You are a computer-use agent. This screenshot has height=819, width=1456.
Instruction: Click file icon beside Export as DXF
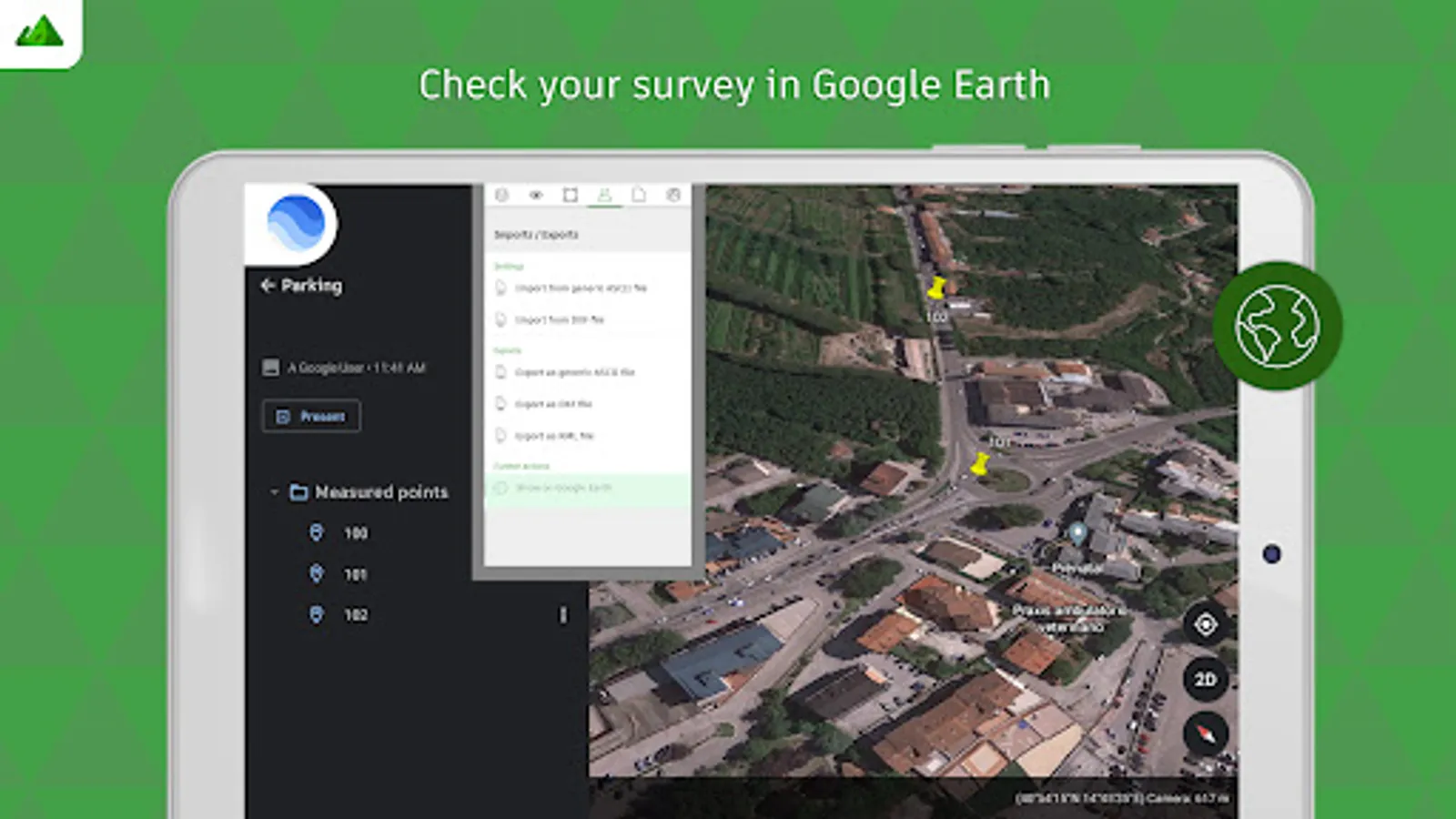tap(500, 404)
